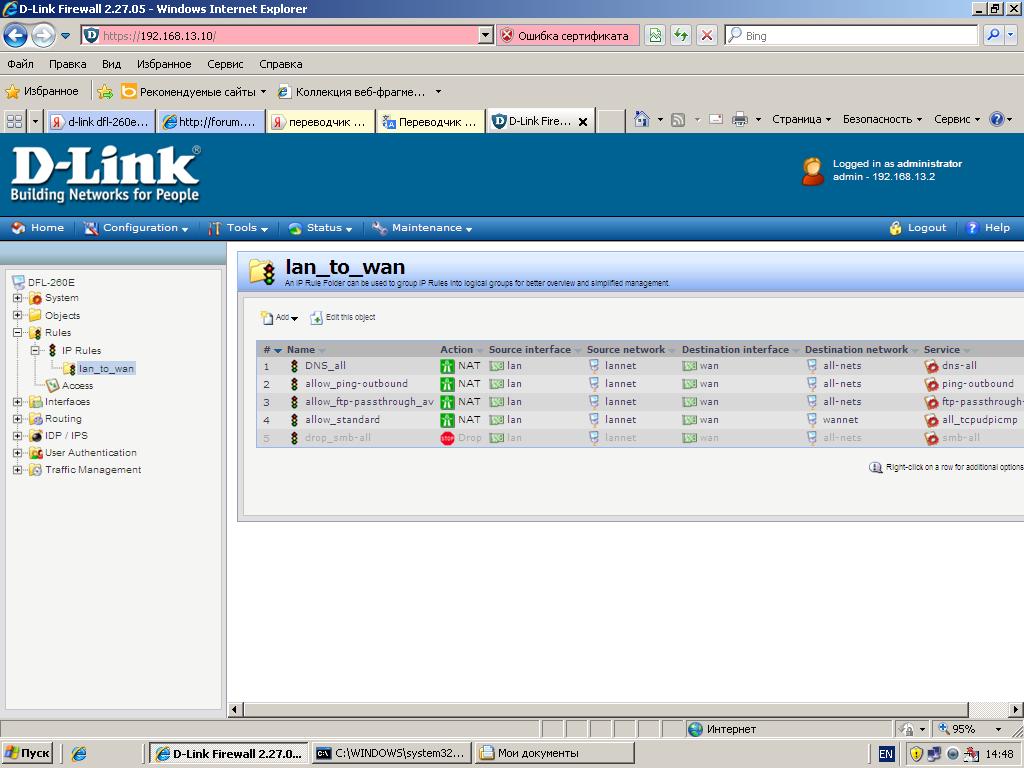Click dns-all service icon
The image size is (1024, 768).
click(x=931, y=366)
